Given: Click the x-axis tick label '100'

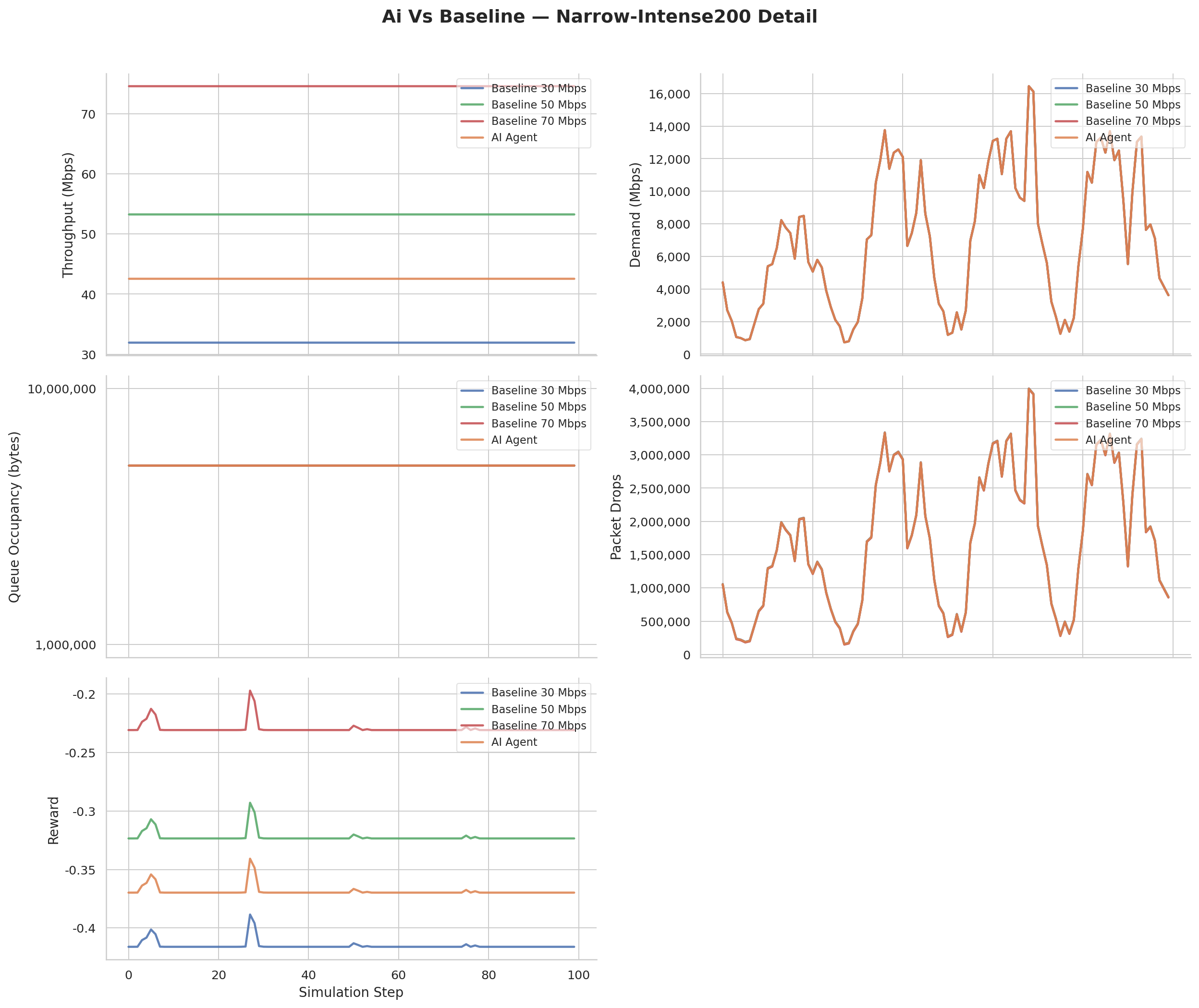Looking at the screenshot, I should tap(578, 975).
